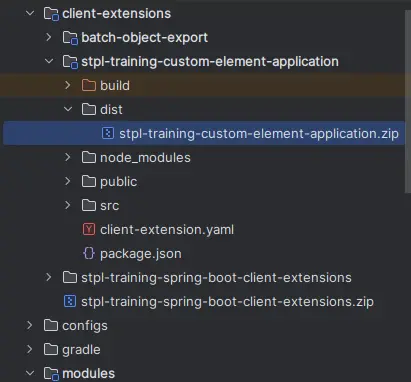Expand the src folder

(x=68, y=205)
